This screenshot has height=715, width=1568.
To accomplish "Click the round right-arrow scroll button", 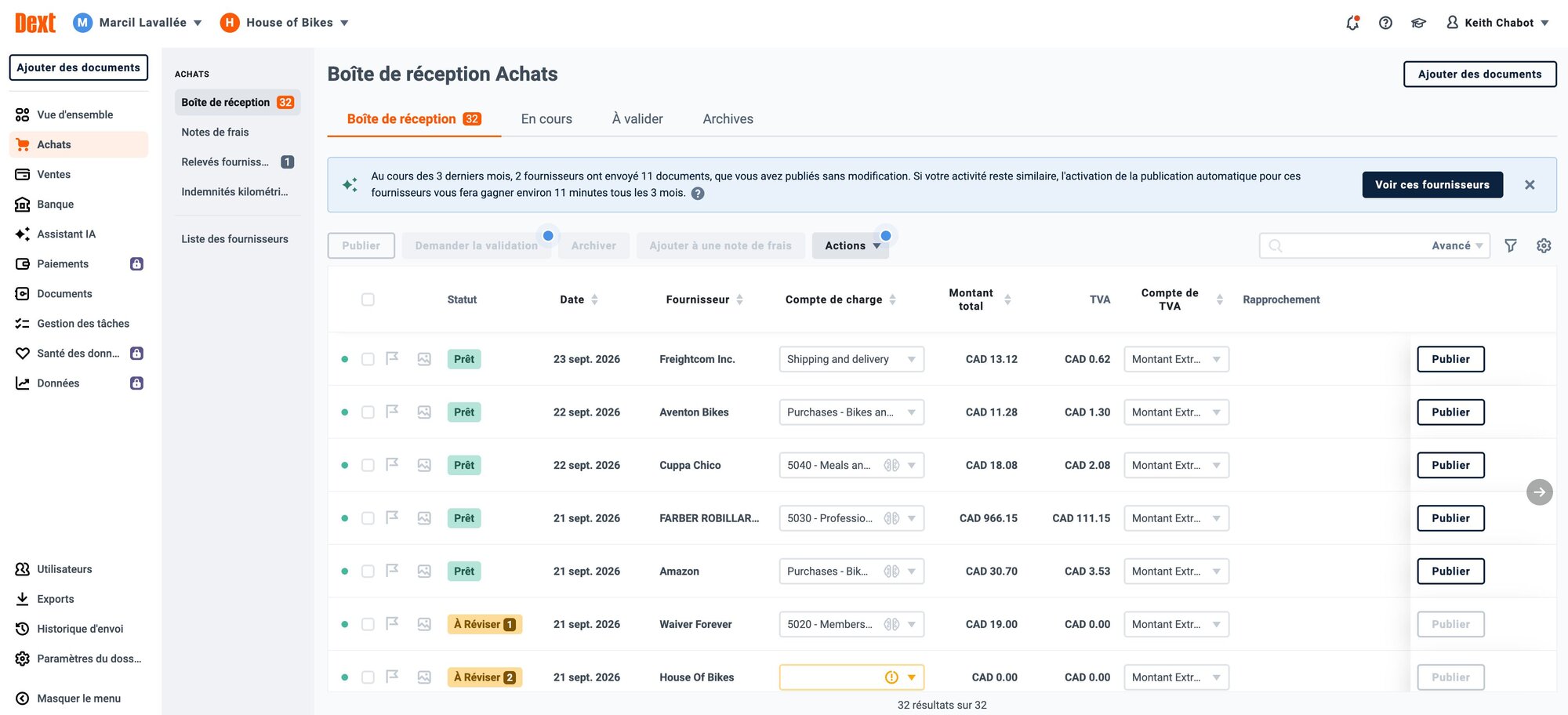I will (1540, 492).
